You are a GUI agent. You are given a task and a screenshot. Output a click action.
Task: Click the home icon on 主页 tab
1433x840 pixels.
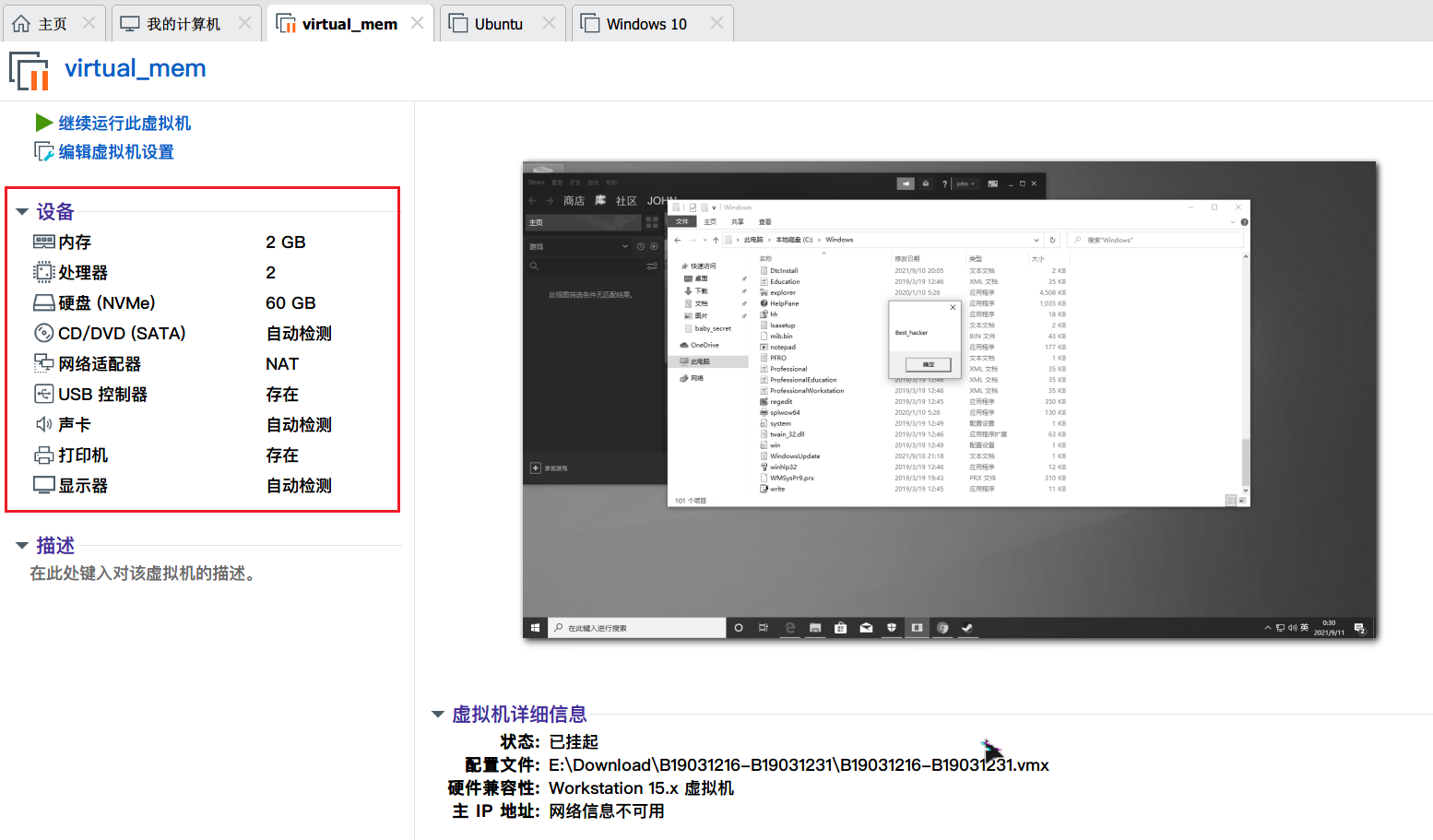tap(21, 23)
